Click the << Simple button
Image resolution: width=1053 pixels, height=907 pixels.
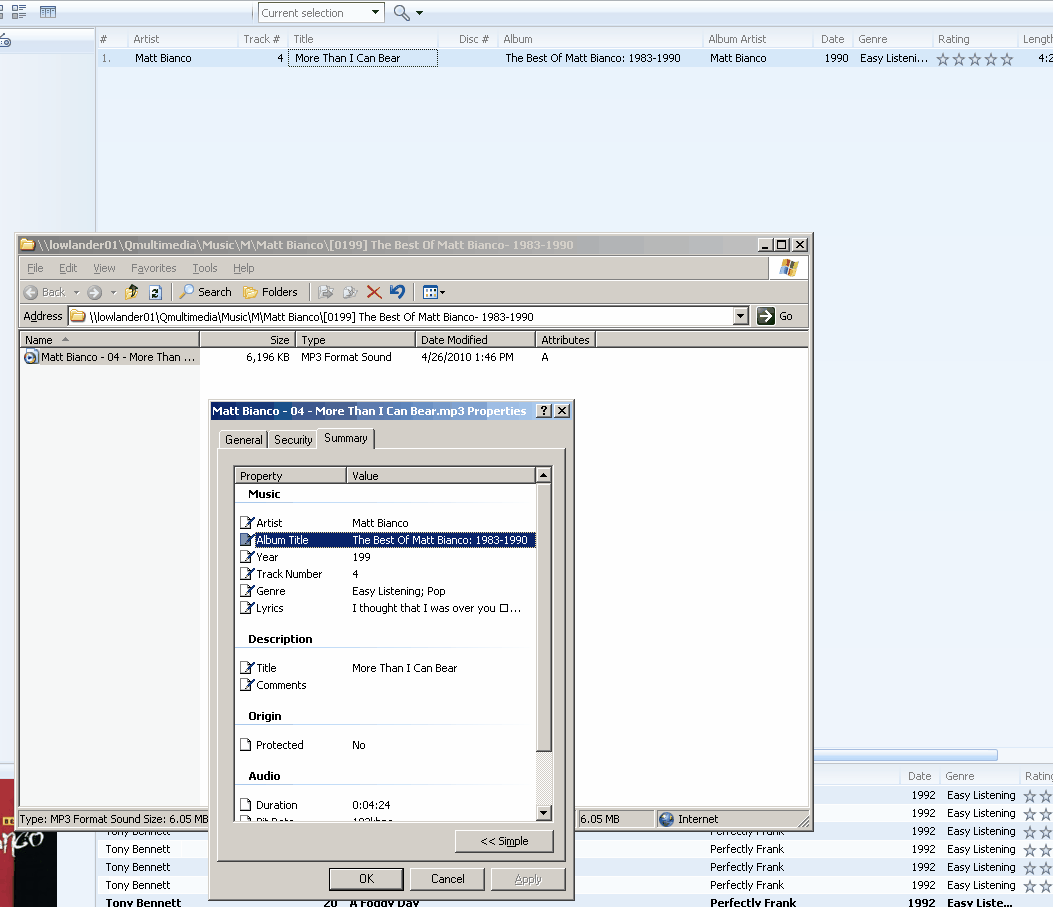point(504,841)
